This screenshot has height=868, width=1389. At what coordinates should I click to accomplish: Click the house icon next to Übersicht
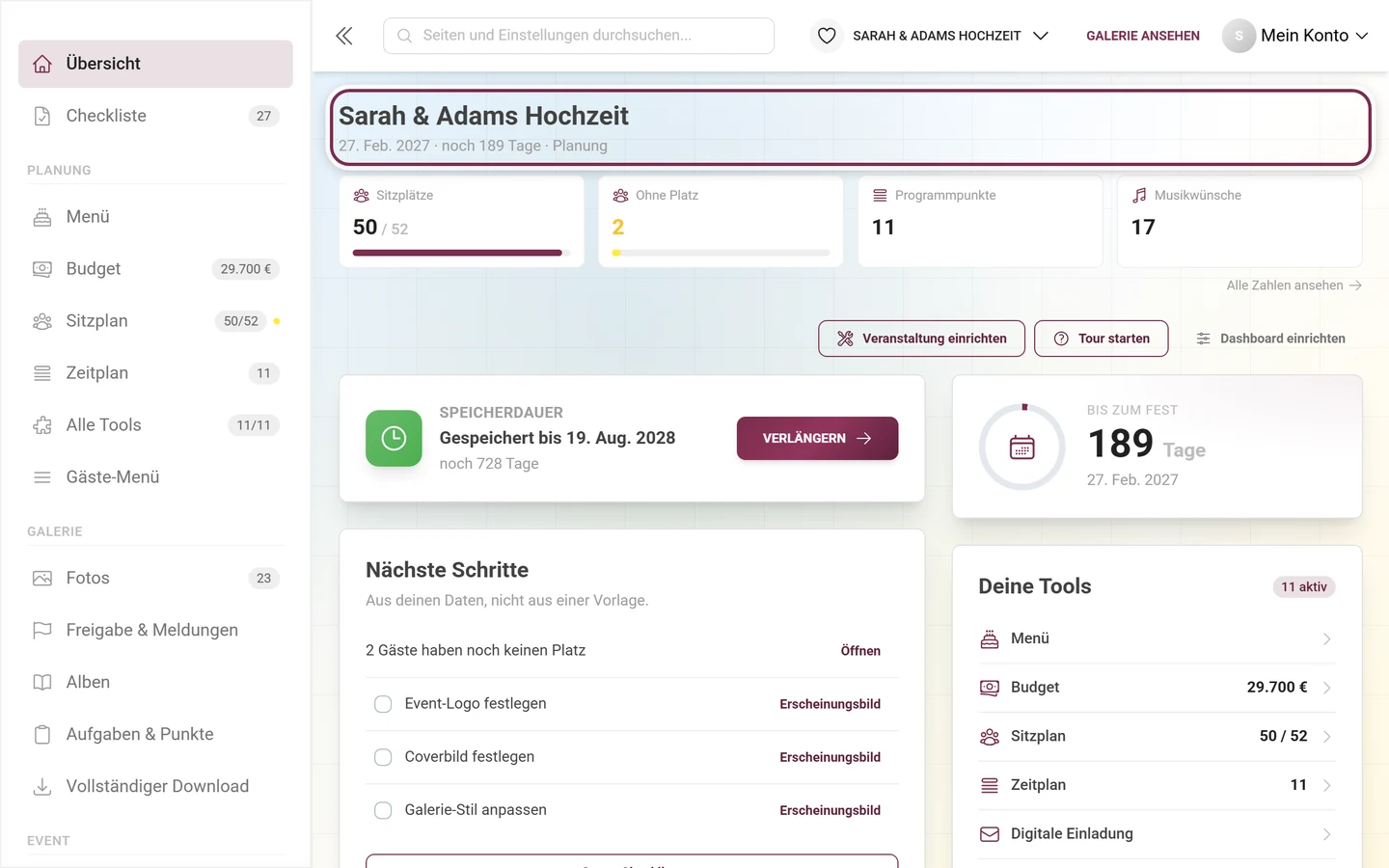coord(42,64)
